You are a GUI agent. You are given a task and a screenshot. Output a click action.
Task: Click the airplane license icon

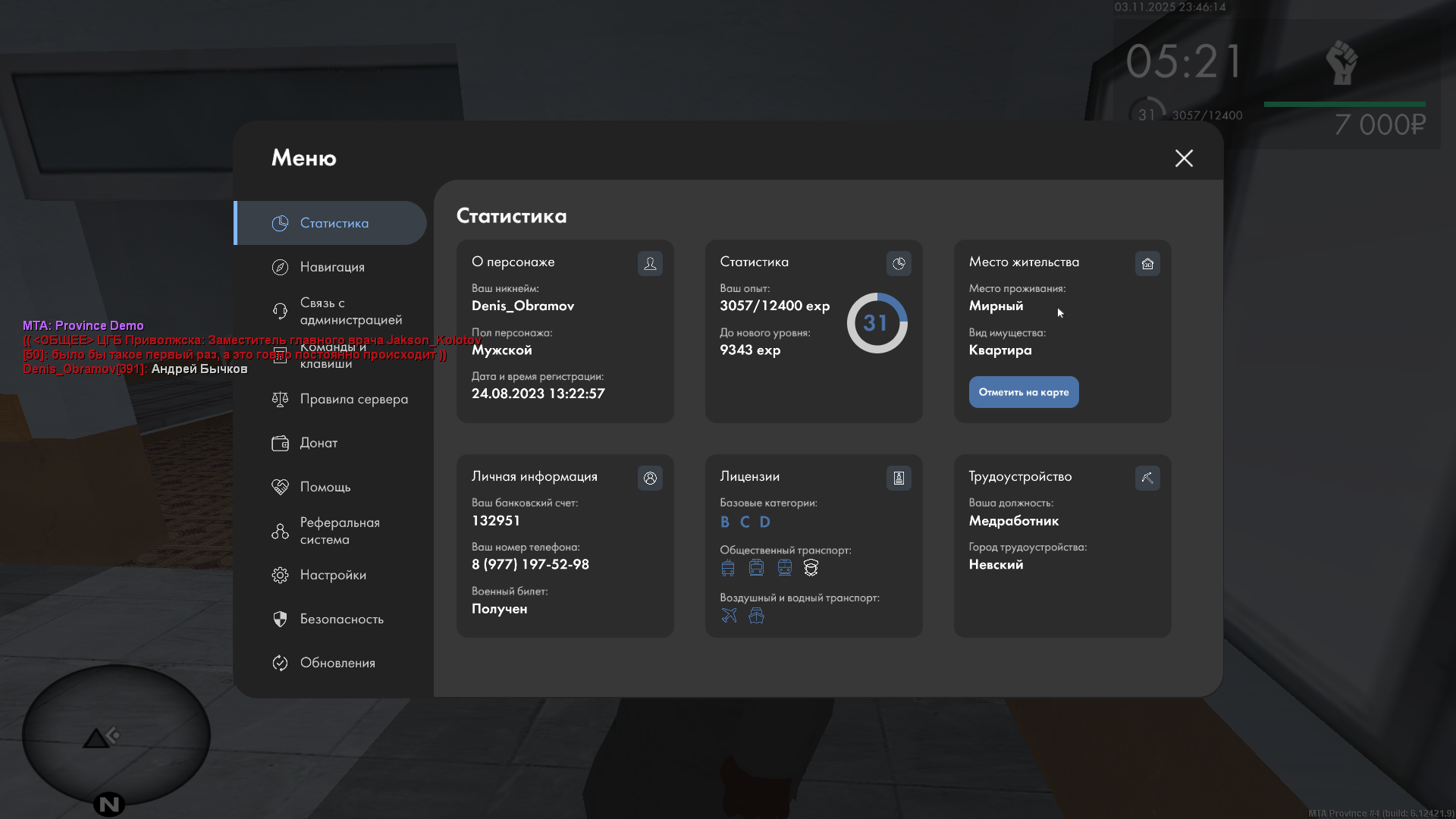(729, 615)
